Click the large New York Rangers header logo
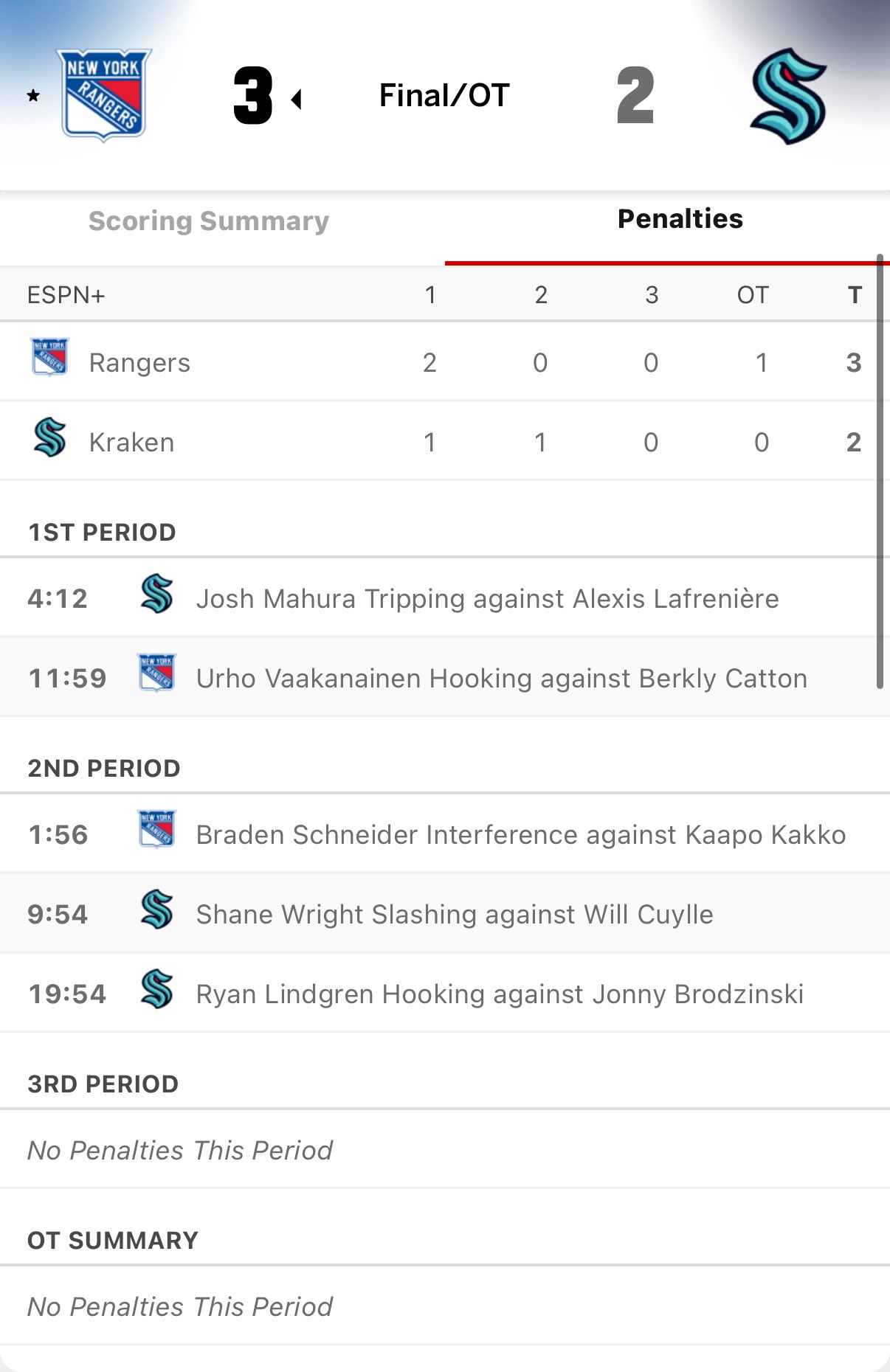Viewport: 890px width, 1372px height. click(x=104, y=94)
